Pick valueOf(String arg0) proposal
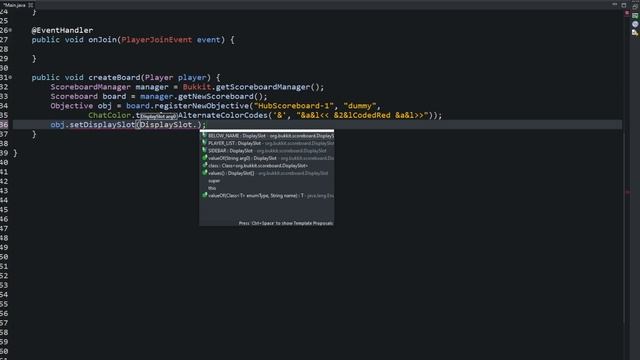Viewport: 640px width, 360px height. click(267, 158)
